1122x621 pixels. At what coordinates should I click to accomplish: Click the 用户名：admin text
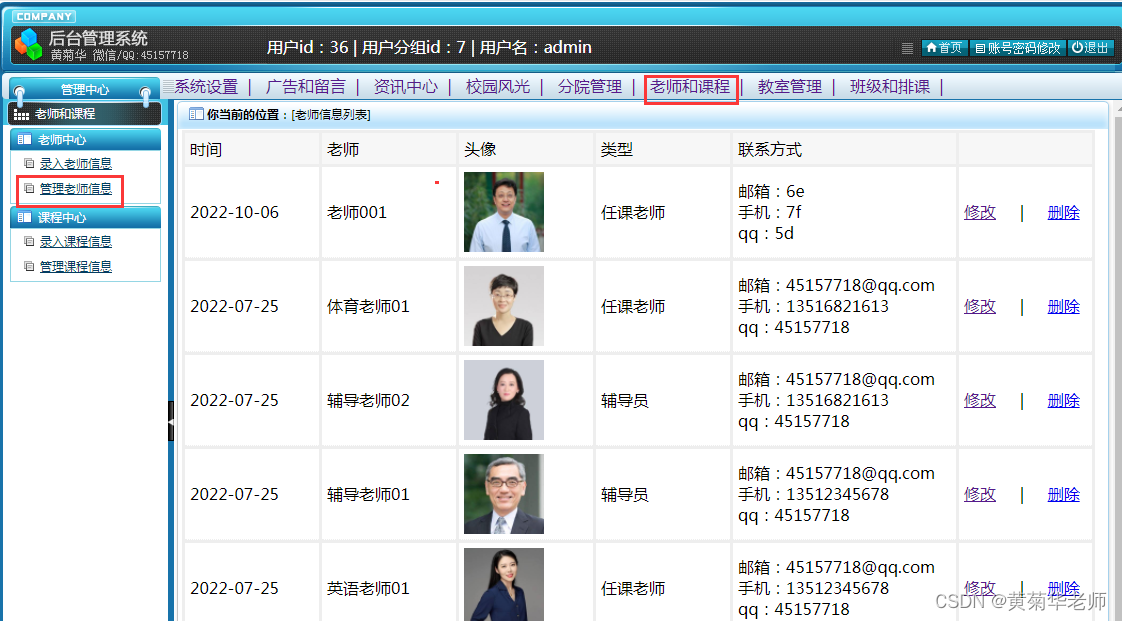tap(535, 47)
